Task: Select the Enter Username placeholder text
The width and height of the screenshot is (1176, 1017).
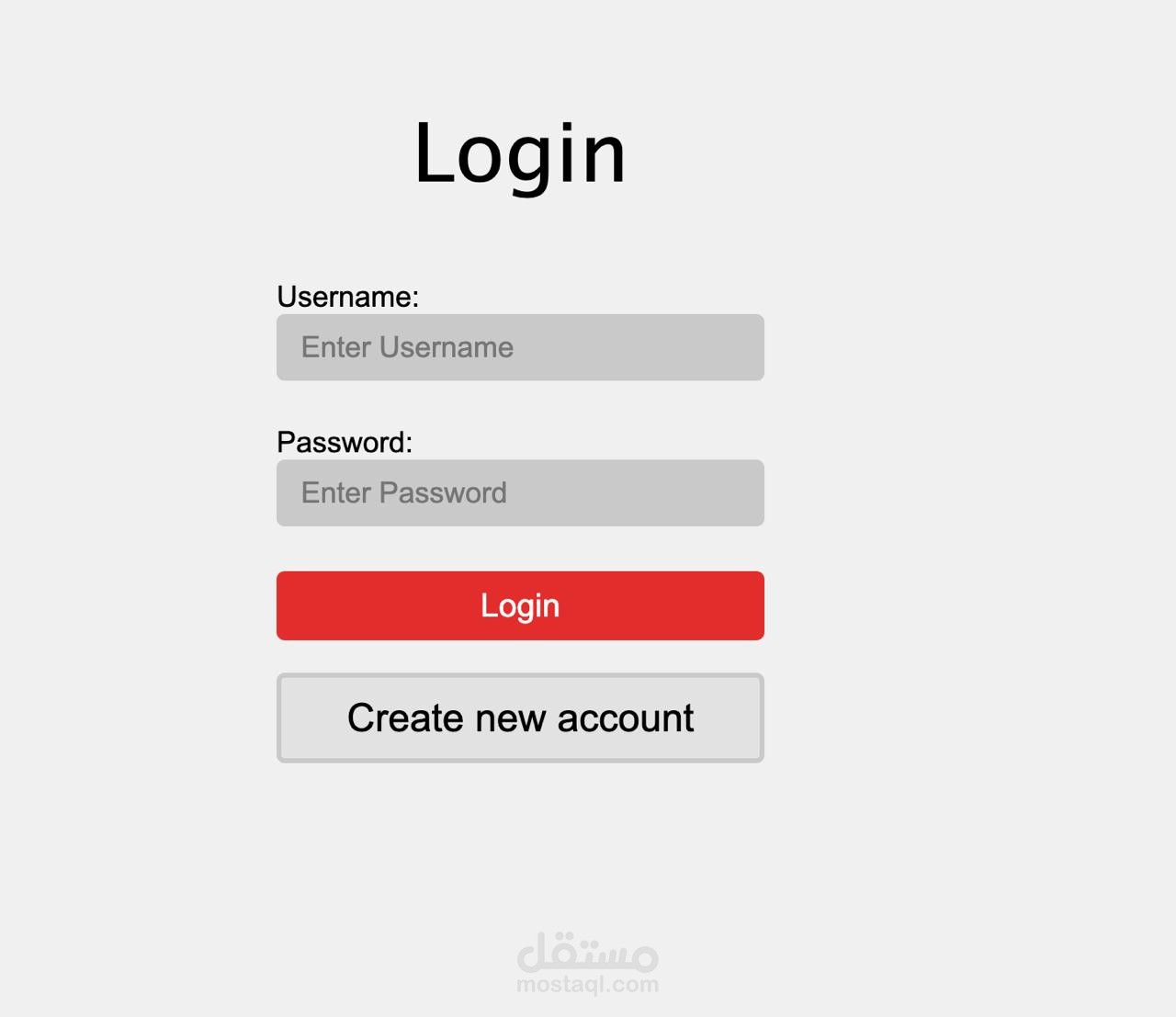Action: tap(407, 347)
